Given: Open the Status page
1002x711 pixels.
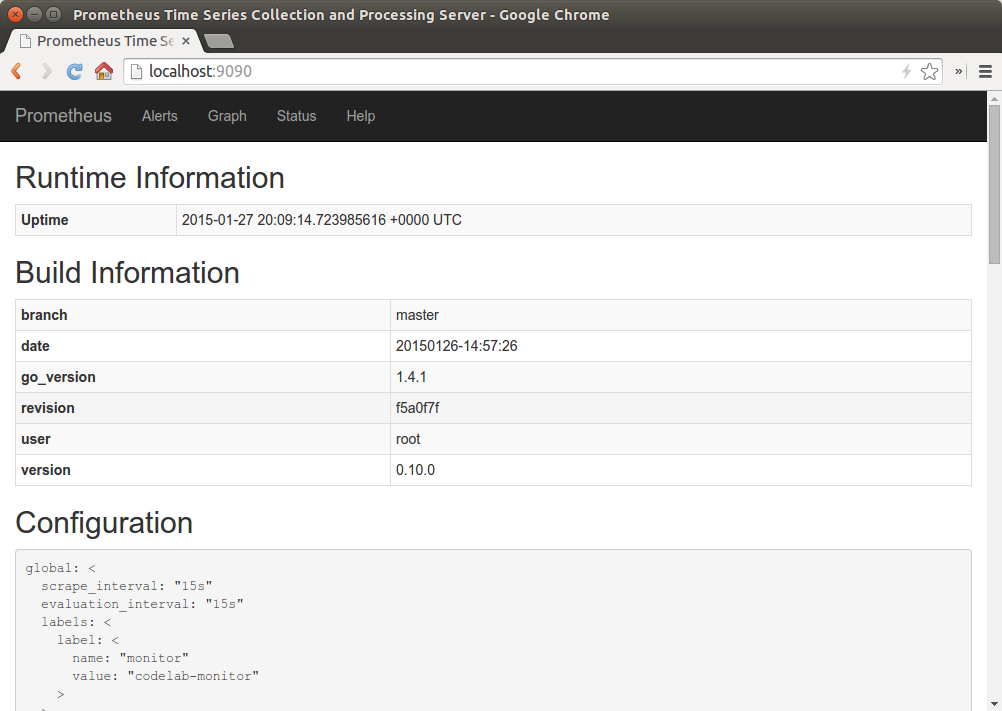Looking at the screenshot, I should pos(297,116).
